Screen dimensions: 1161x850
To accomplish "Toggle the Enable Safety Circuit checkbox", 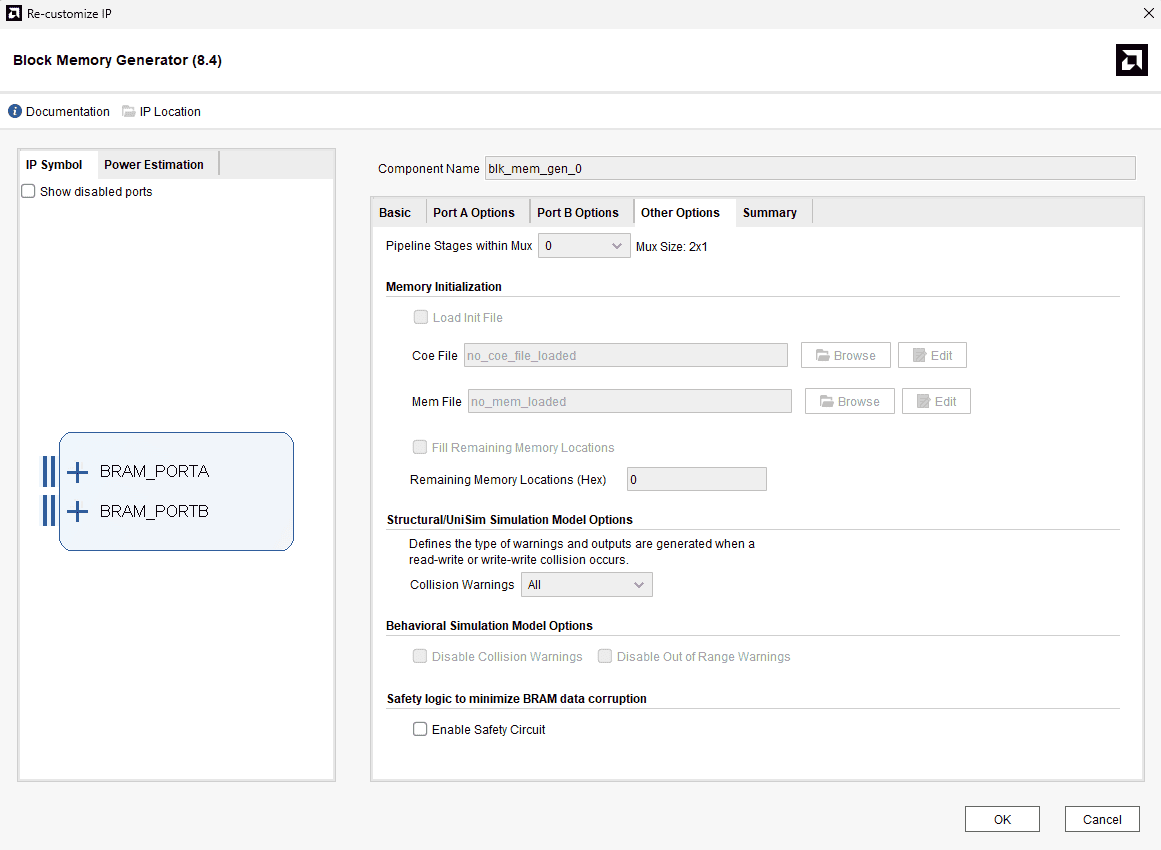I will coord(420,730).
